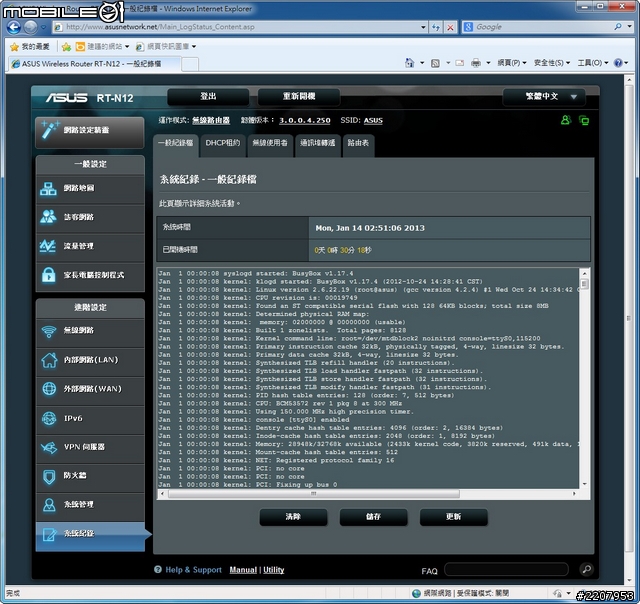This screenshot has height=604, width=640.
Task: Switch to the 無線使用者 wireless log tab
Action: click(270, 143)
